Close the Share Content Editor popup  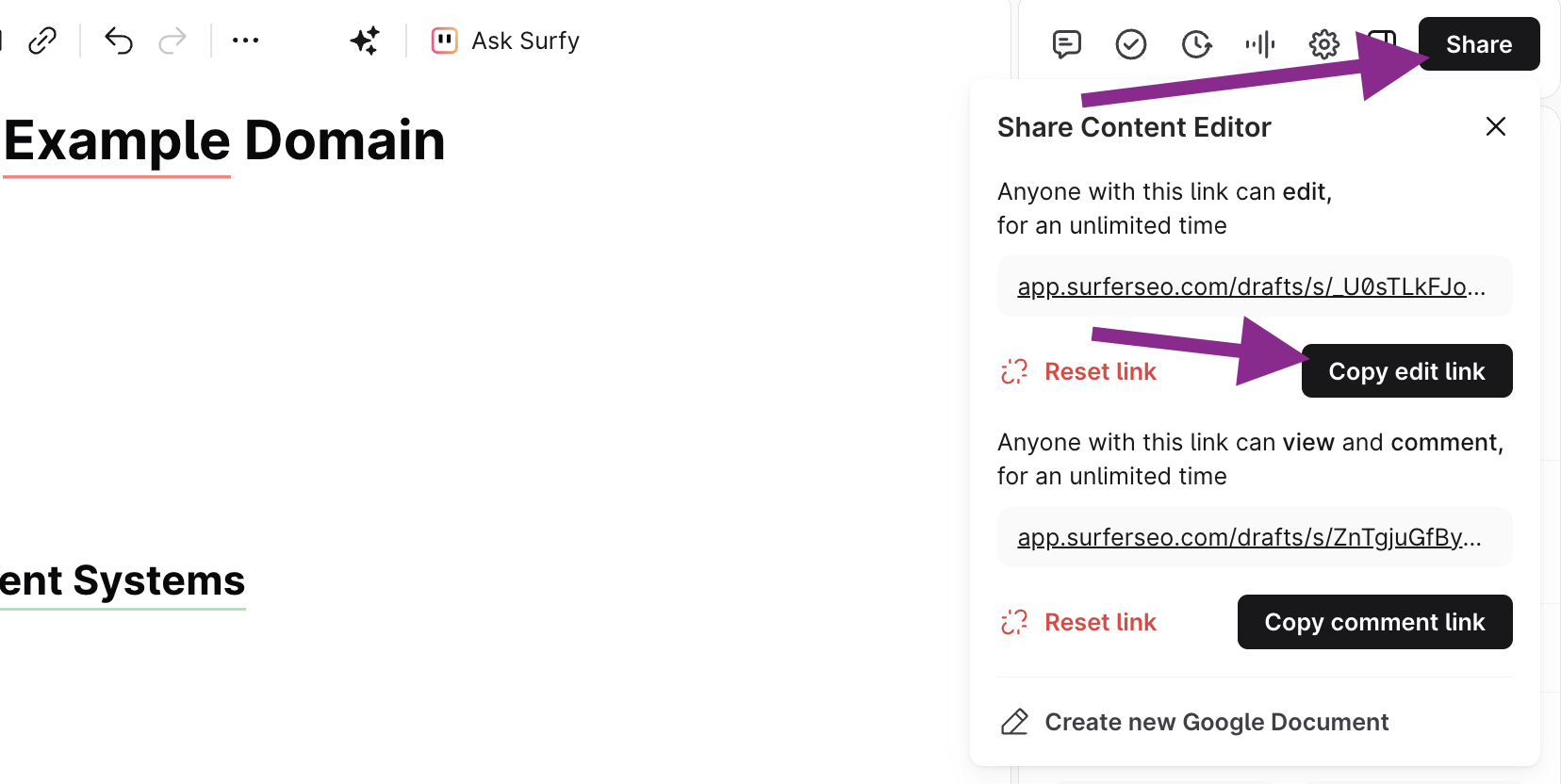[x=1495, y=126]
